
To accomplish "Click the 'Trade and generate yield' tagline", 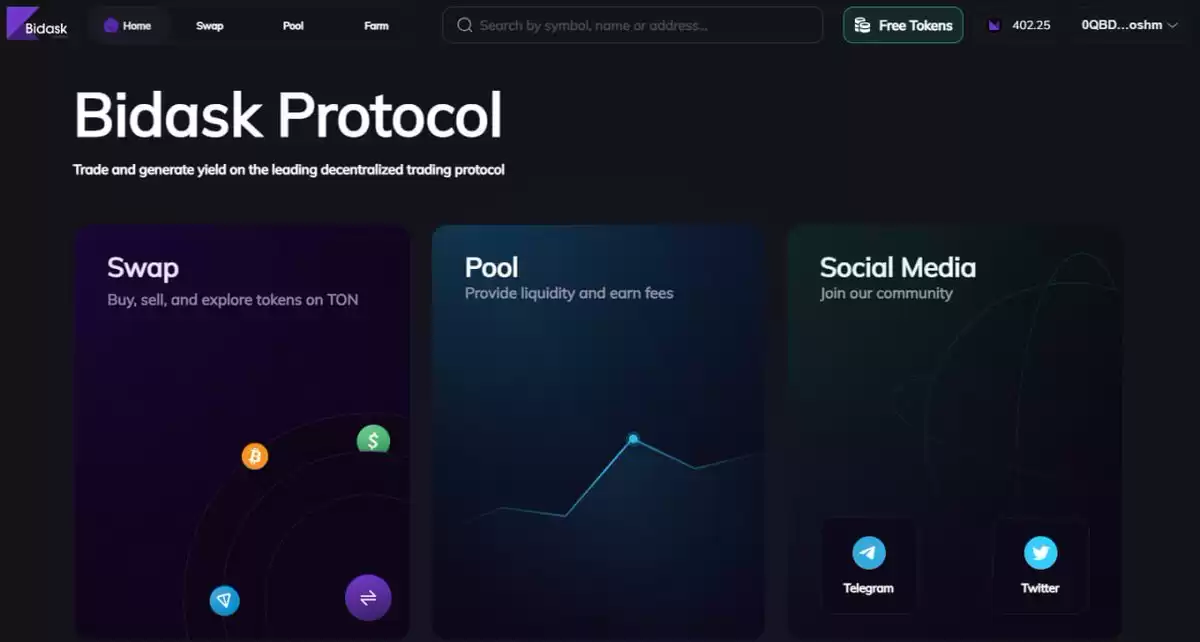I will (x=289, y=170).
